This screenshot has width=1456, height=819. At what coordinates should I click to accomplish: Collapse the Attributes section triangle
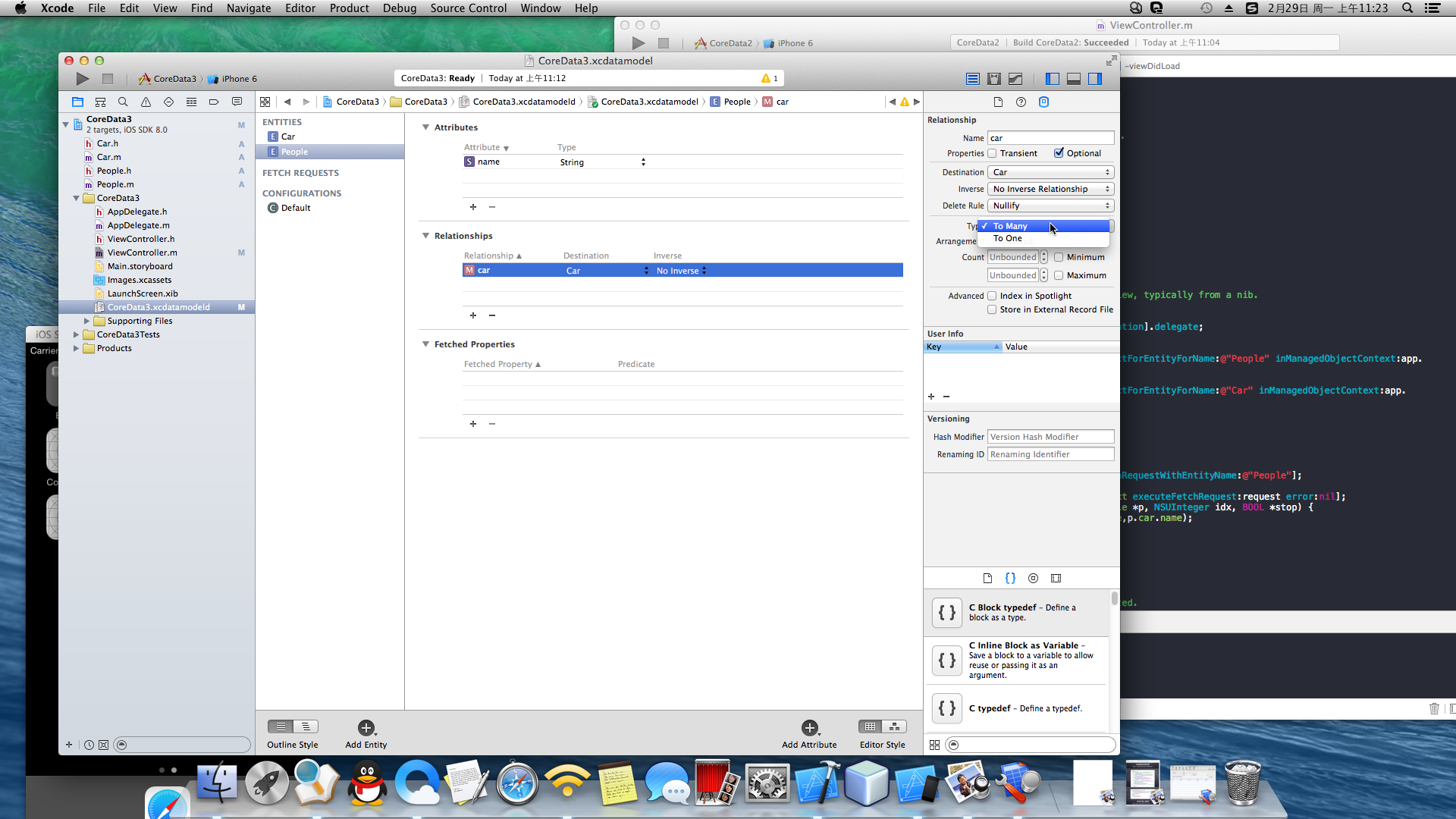point(425,127)
